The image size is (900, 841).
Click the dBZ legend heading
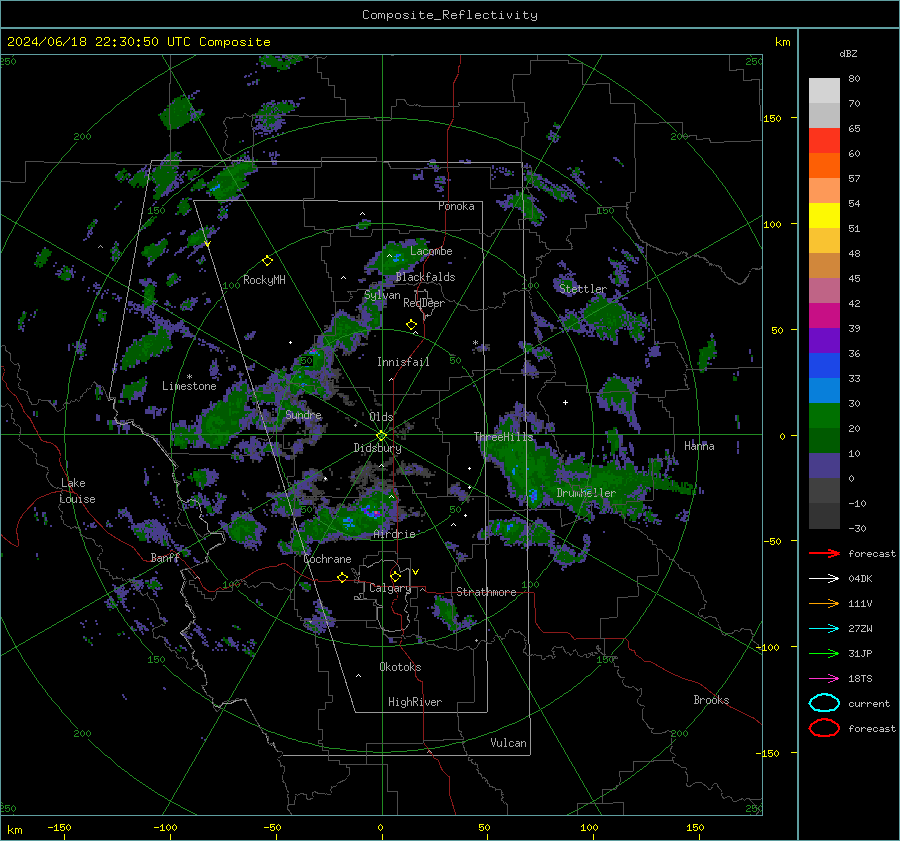[x=848, y=53]
